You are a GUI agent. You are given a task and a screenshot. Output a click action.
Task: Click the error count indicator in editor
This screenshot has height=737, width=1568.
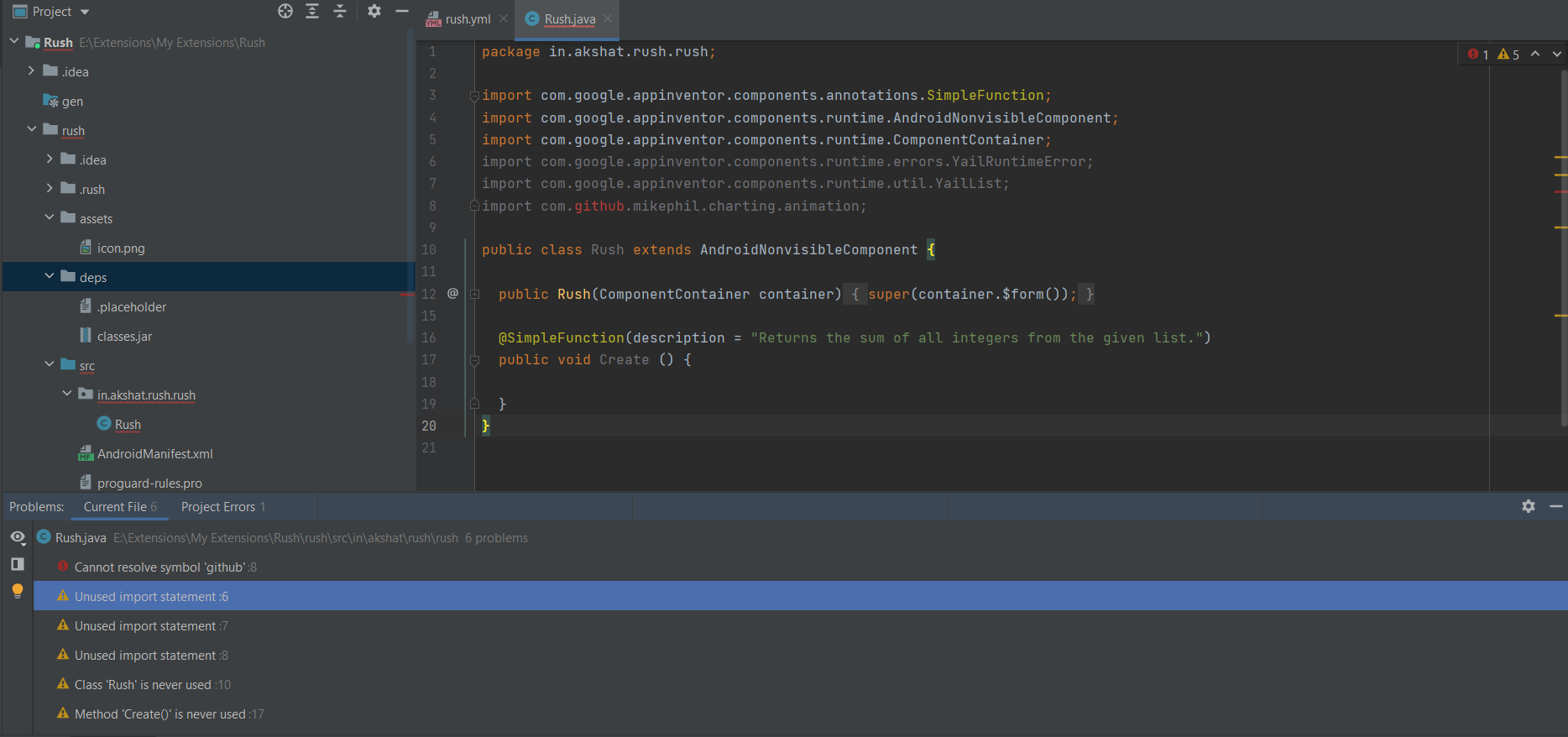point(1478,54)
